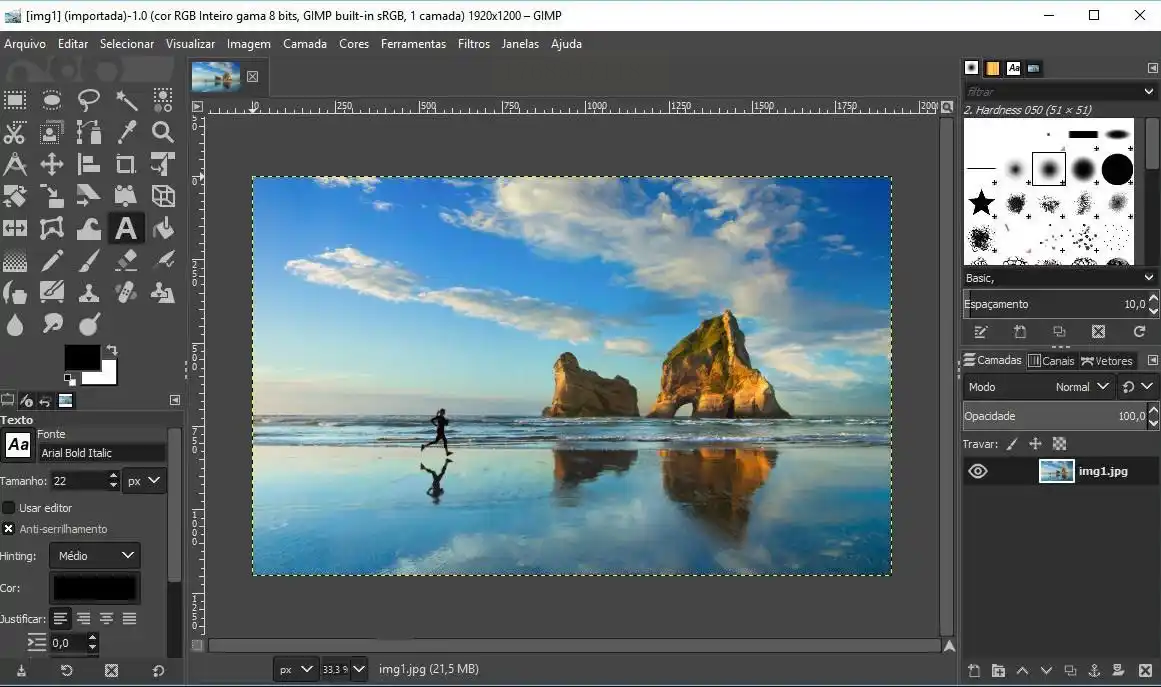Uncheck the Anti-serrilhamento checkbox
Screen dimensions: 1161x687
click(9, 529)
